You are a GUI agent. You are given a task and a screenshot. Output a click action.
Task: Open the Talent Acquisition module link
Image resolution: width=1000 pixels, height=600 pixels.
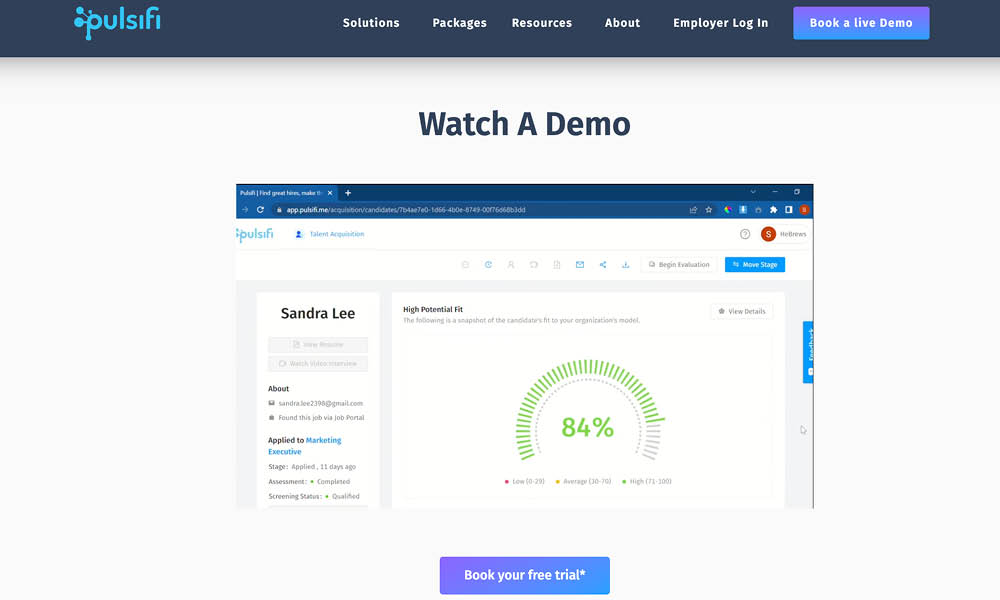330,234
